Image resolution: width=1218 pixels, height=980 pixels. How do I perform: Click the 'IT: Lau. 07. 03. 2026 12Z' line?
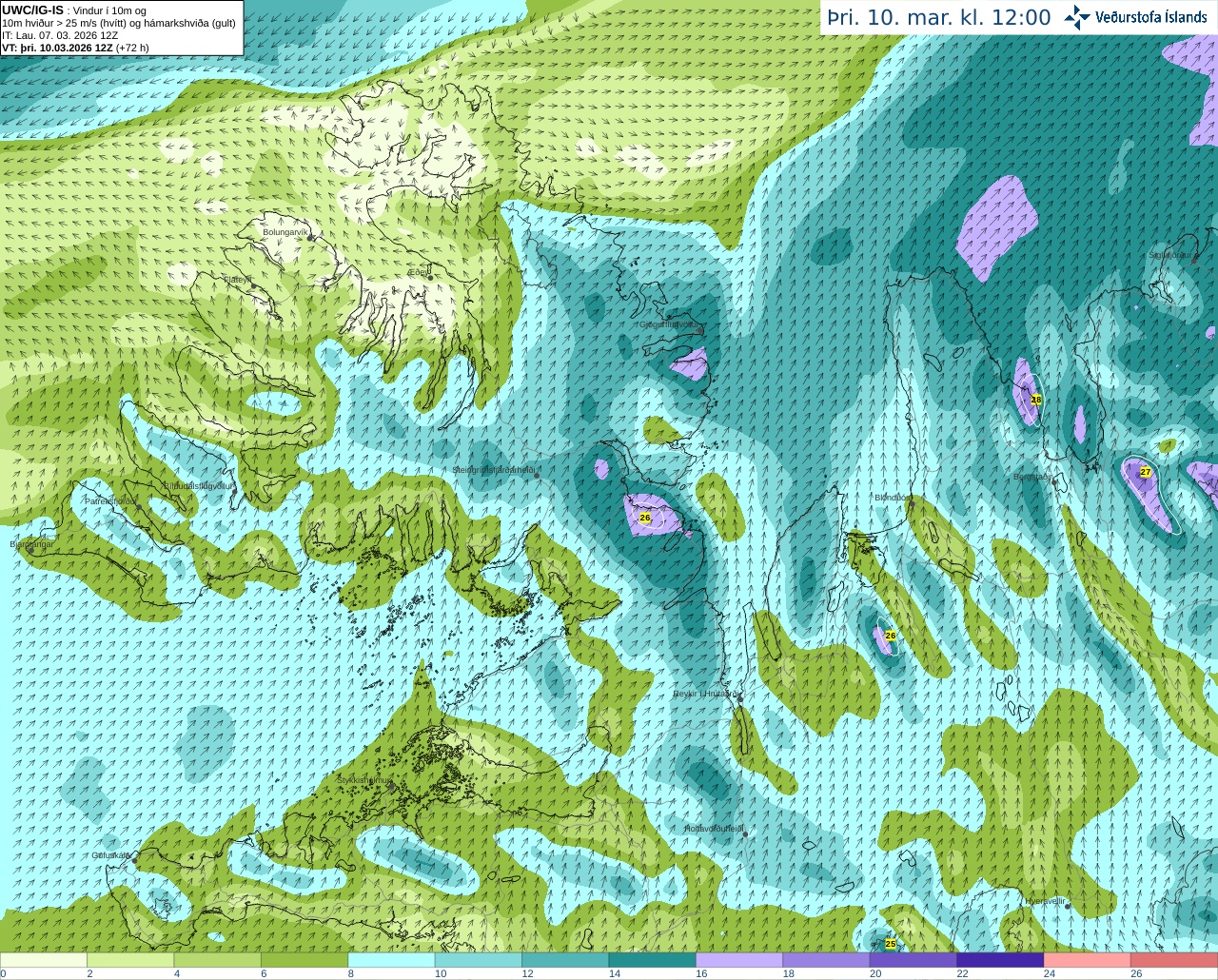click(60, 35)
